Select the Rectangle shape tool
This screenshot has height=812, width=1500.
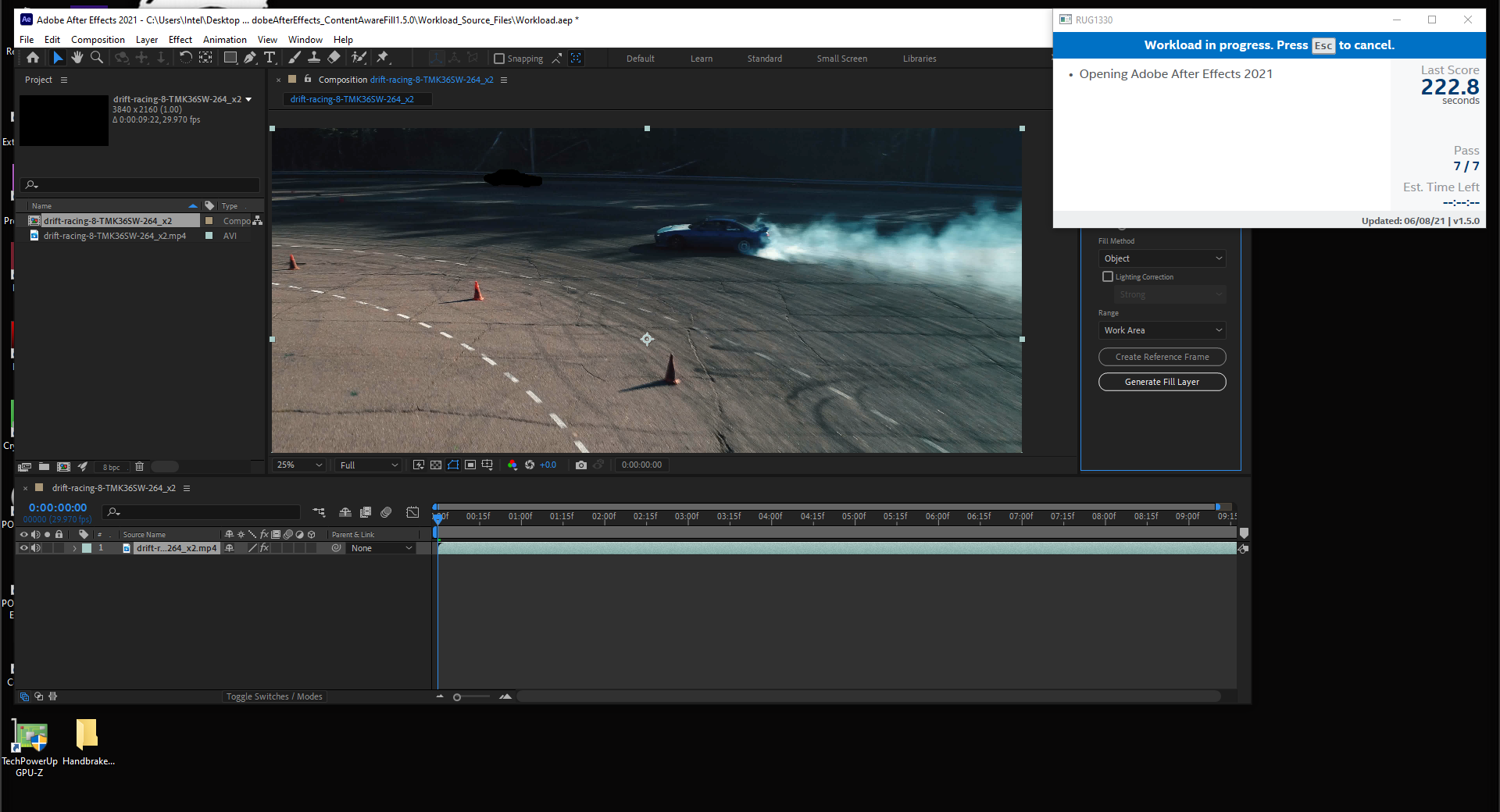point(230,58)
